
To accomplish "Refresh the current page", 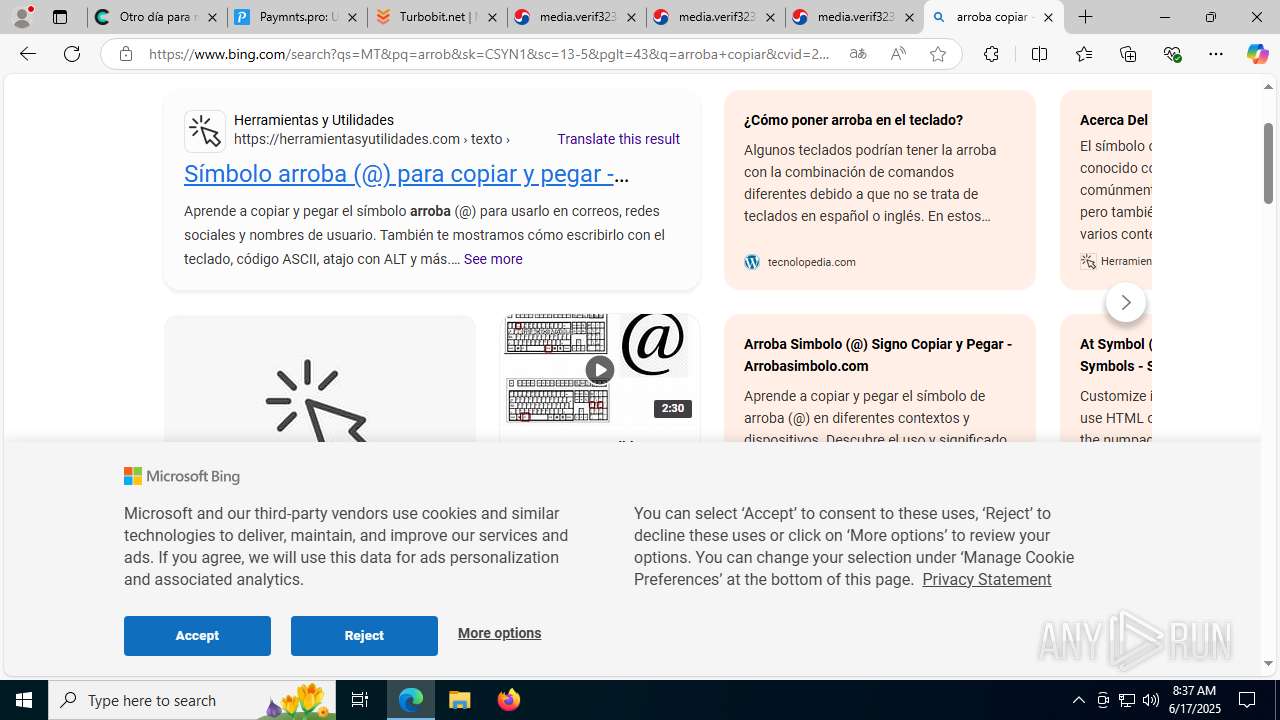I will pos(72,54).
